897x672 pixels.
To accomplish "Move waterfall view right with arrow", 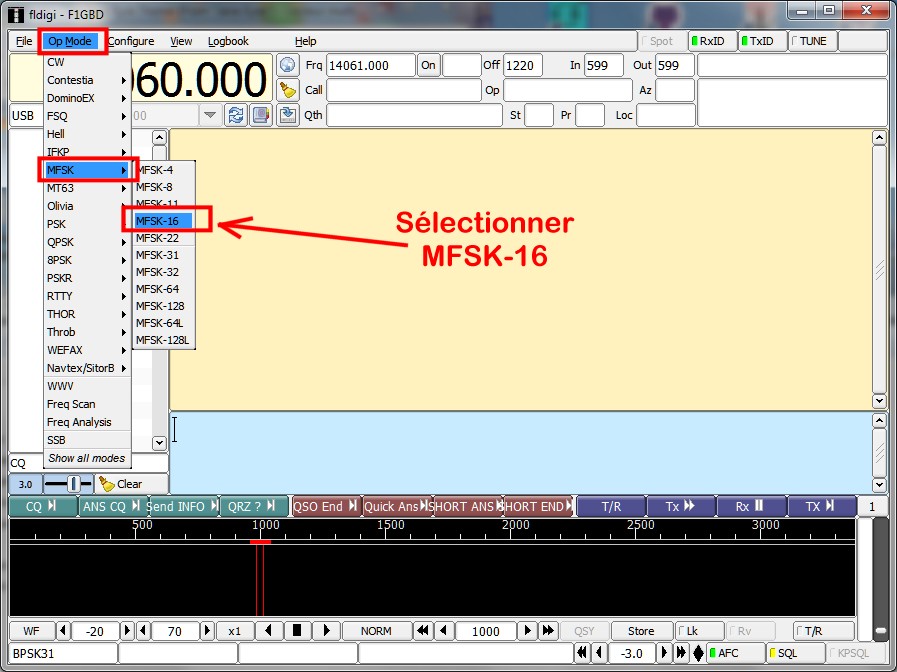I will tap(326, 630).
